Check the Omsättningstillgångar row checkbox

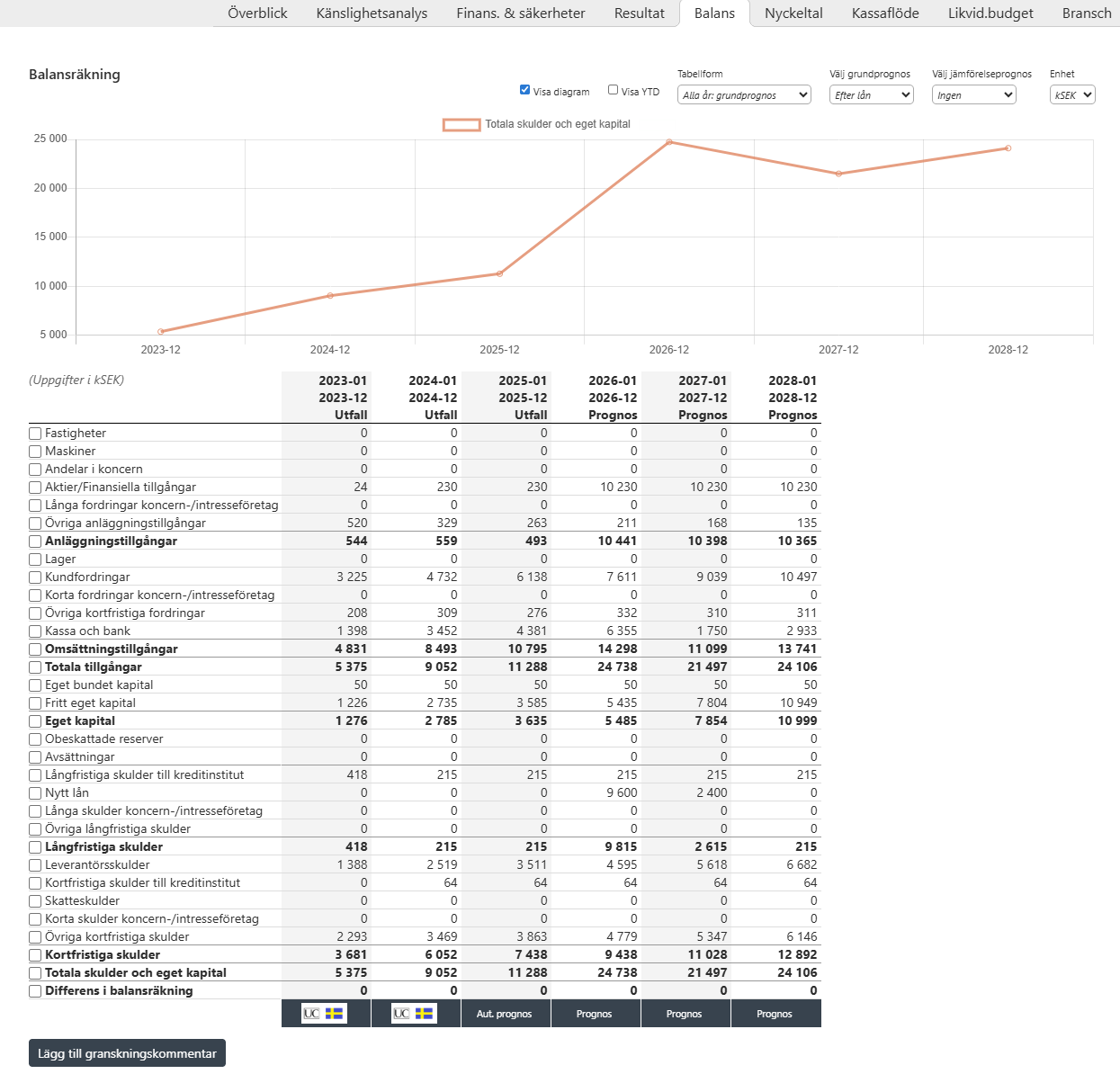[35, 649]
